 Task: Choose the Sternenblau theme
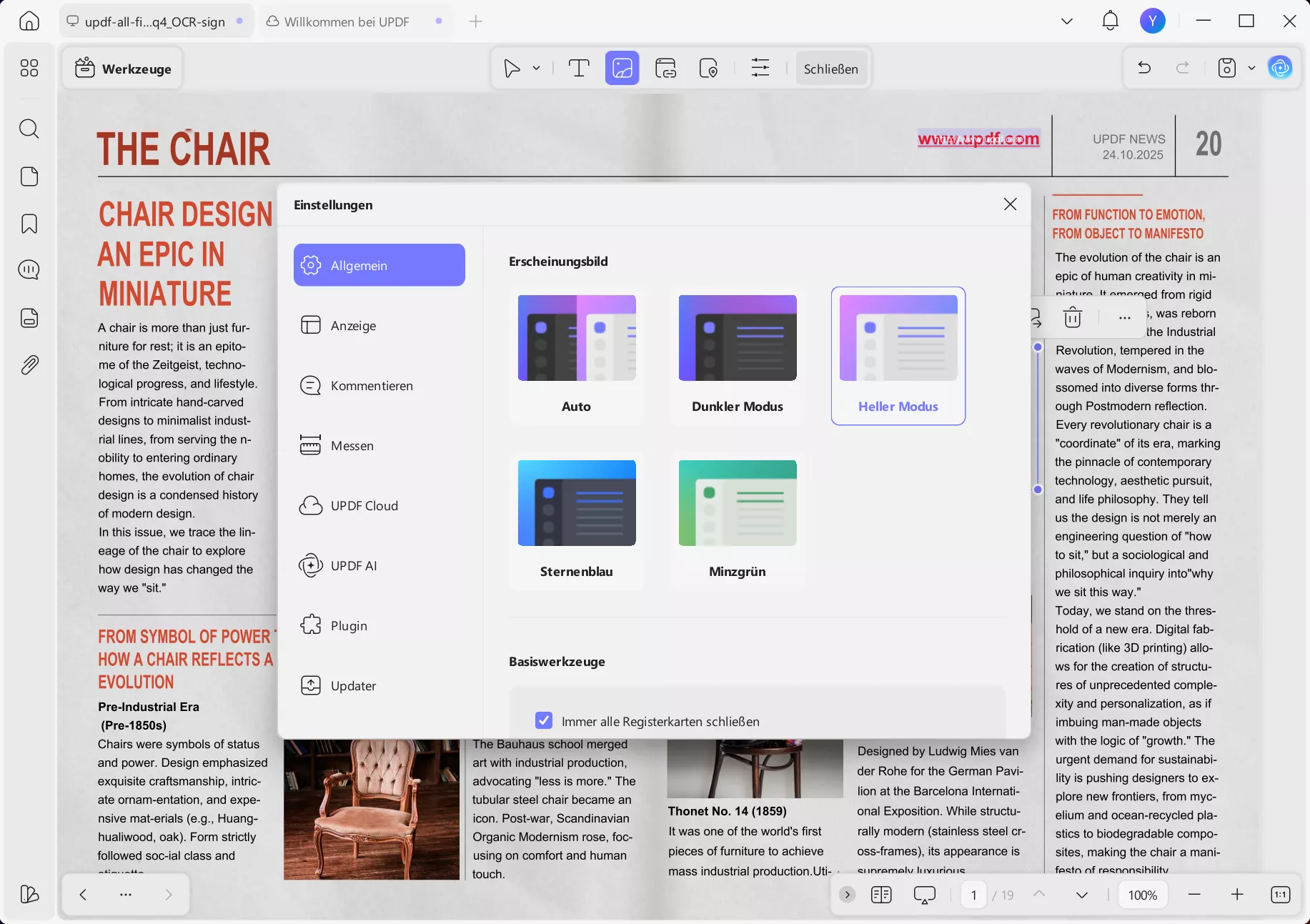577,521
